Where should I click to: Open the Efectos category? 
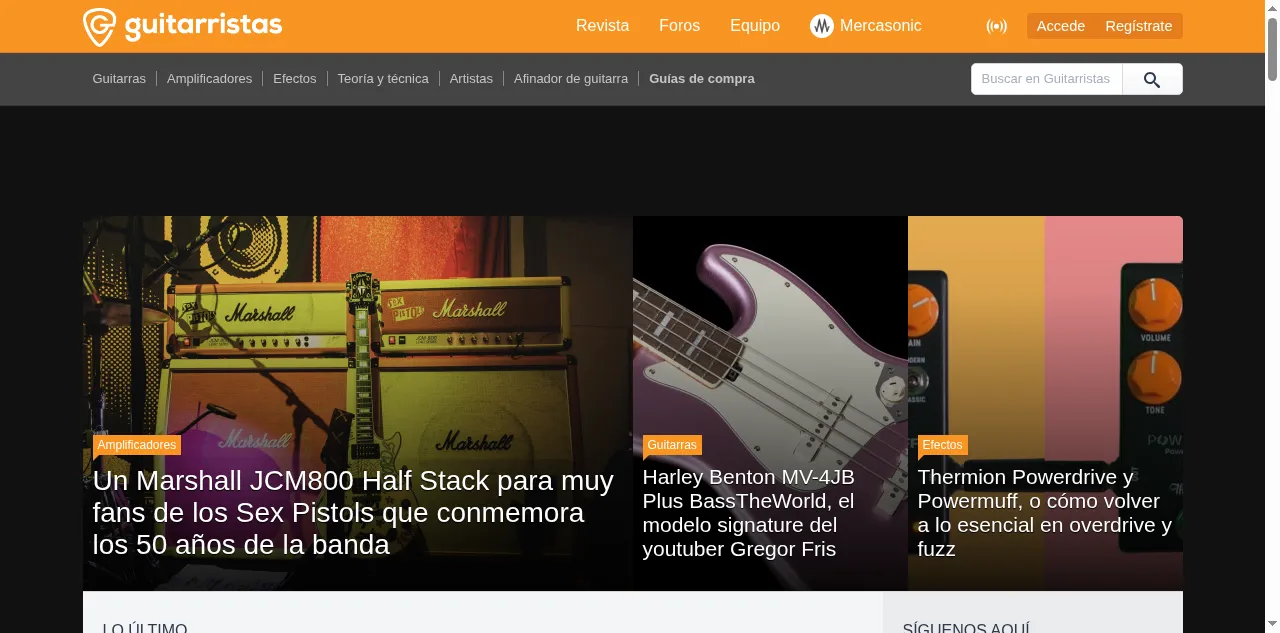294,78
